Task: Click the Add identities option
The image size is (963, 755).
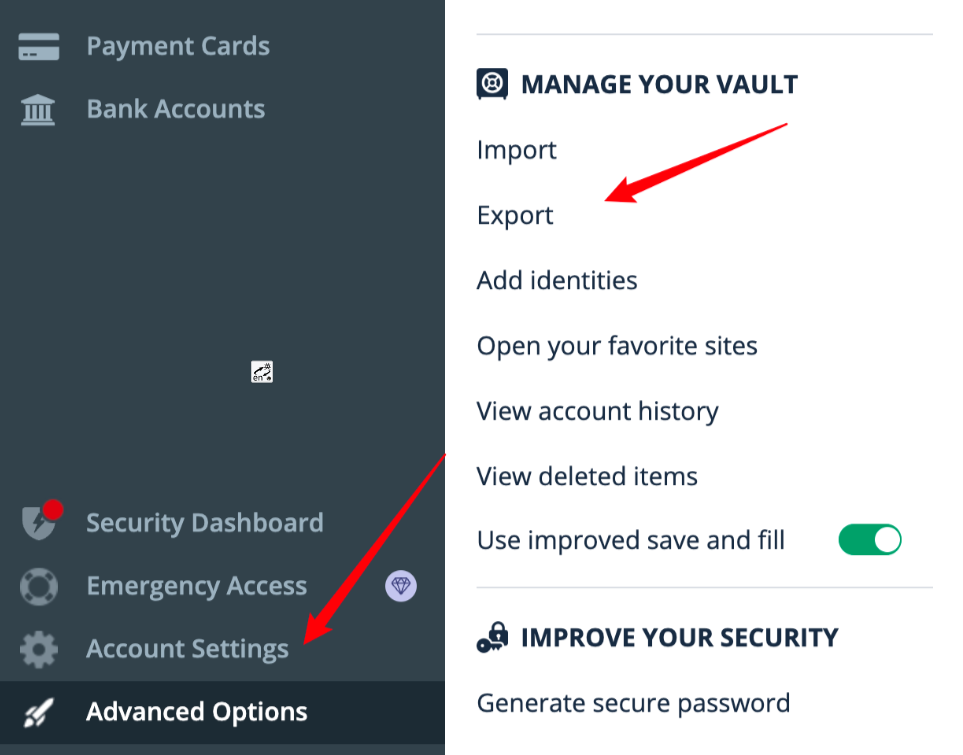Action: click(x=557, y=280)
